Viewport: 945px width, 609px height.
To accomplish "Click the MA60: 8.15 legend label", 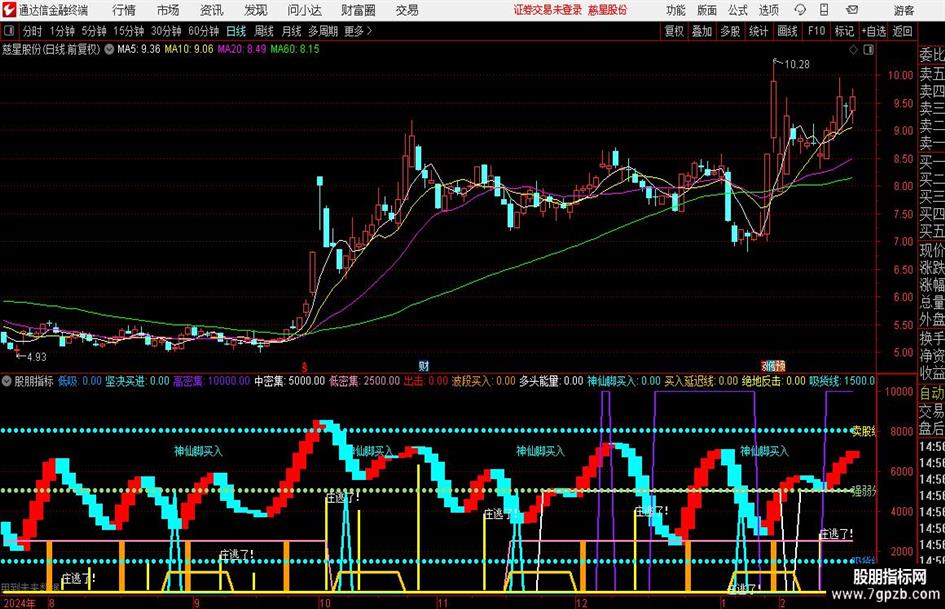I will [295, 49].
